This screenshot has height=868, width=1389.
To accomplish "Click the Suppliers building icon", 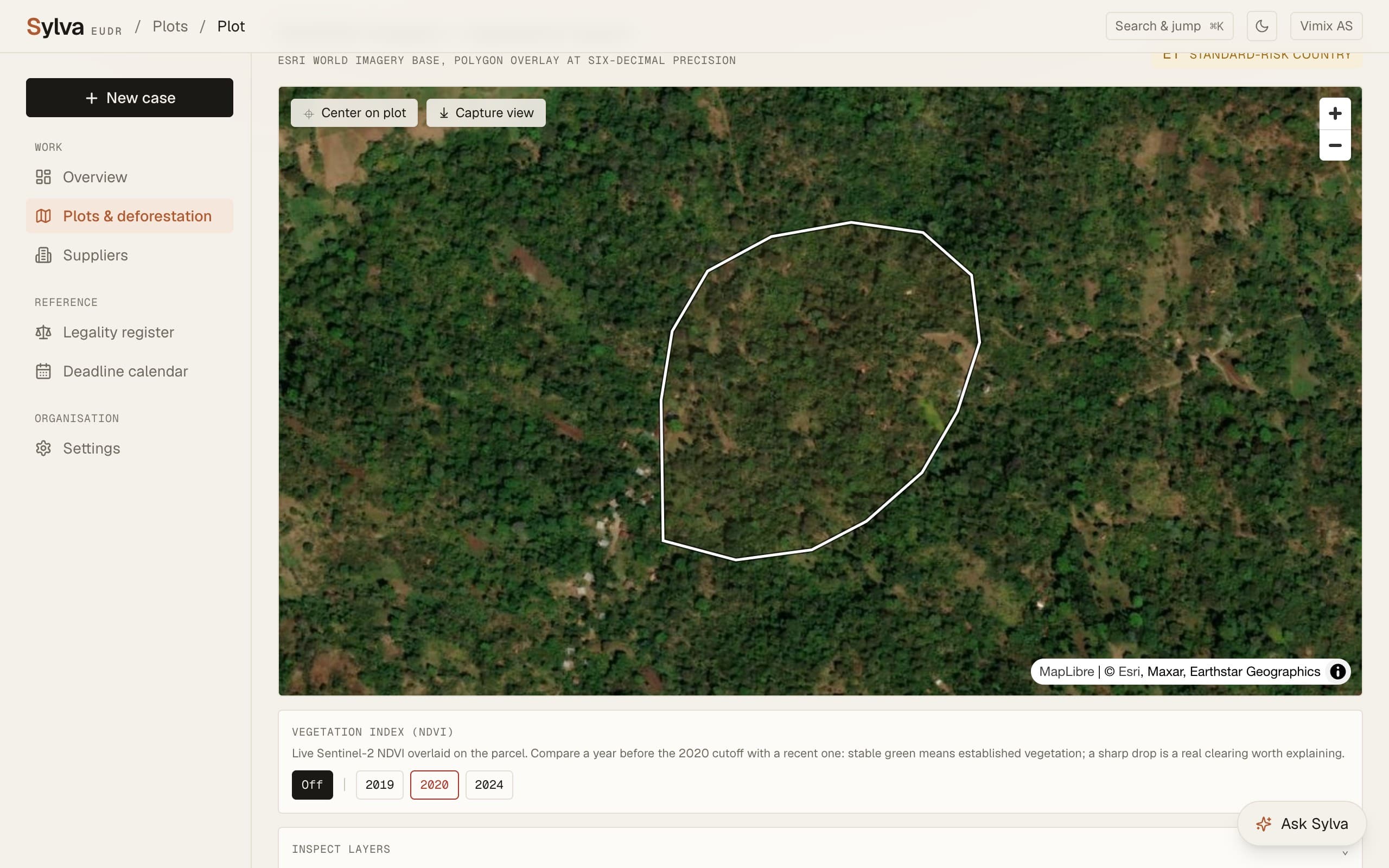I will [x=43, y=255].
